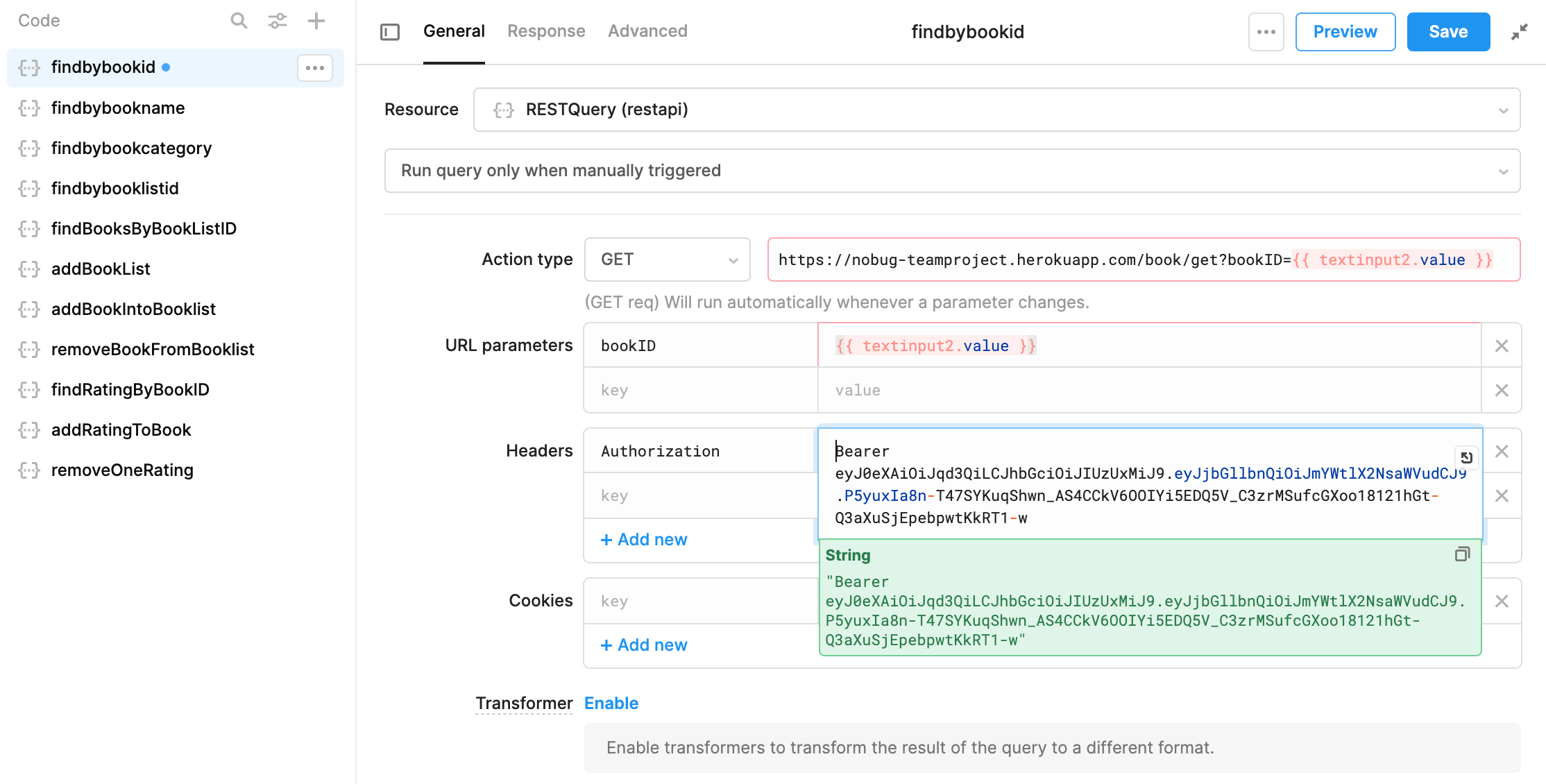Select the addRatingToBook query
The height and width of the screenshot is (784, 1546).
coord(121,429)
